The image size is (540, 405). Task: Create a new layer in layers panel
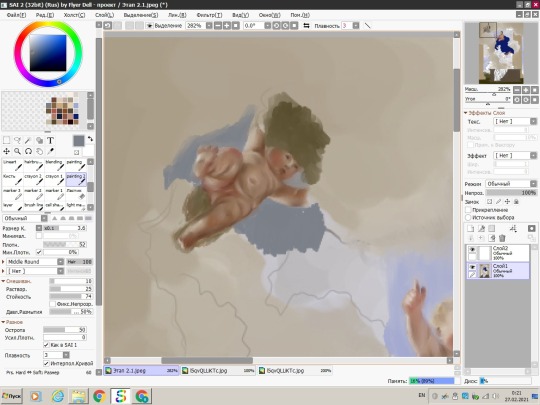pyautogui.click(x=470, y=228)
